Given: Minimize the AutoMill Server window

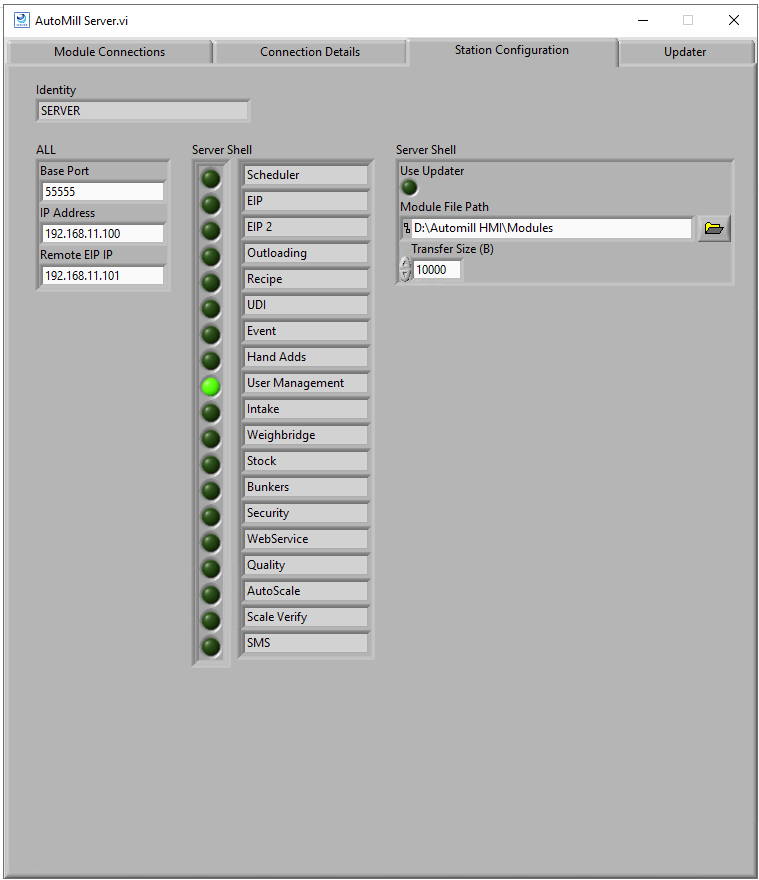Looking at the screenshot, I should click(643, 20).
